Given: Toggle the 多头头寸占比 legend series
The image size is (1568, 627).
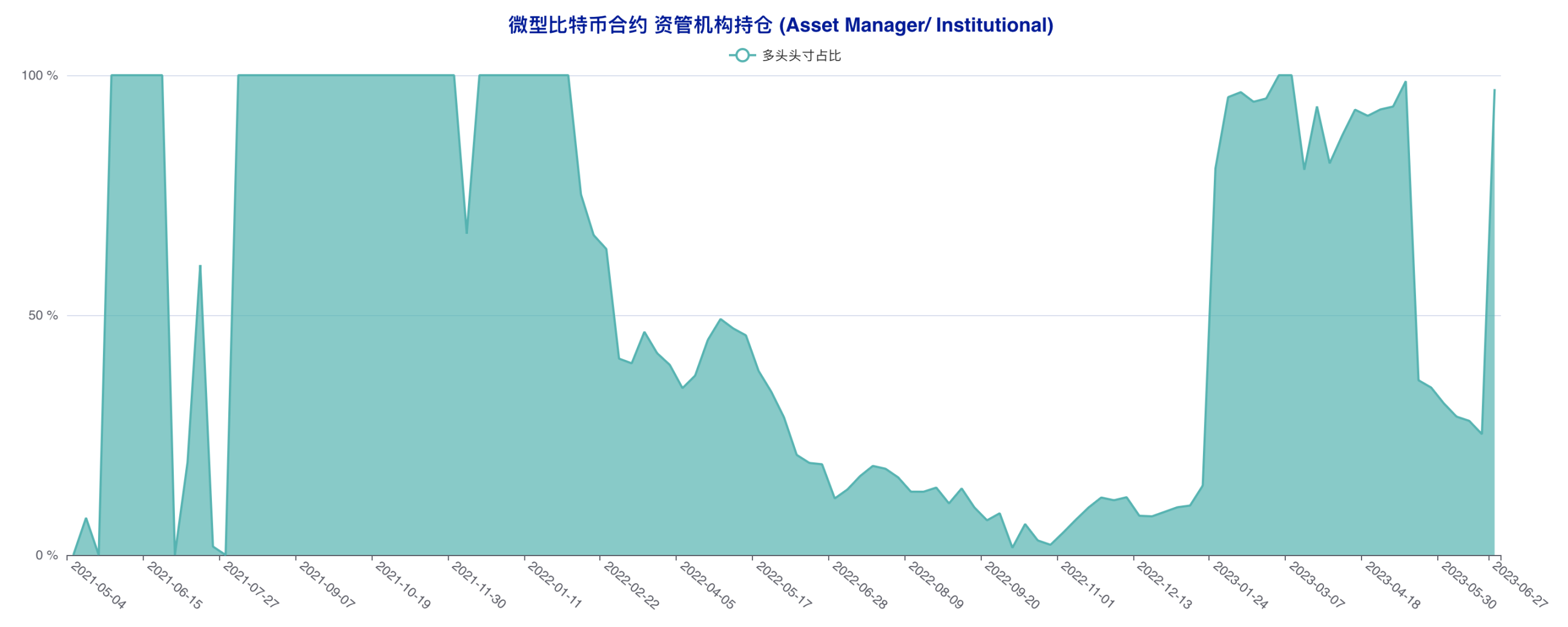Looking at the screenshot, I should click(785, 56).
